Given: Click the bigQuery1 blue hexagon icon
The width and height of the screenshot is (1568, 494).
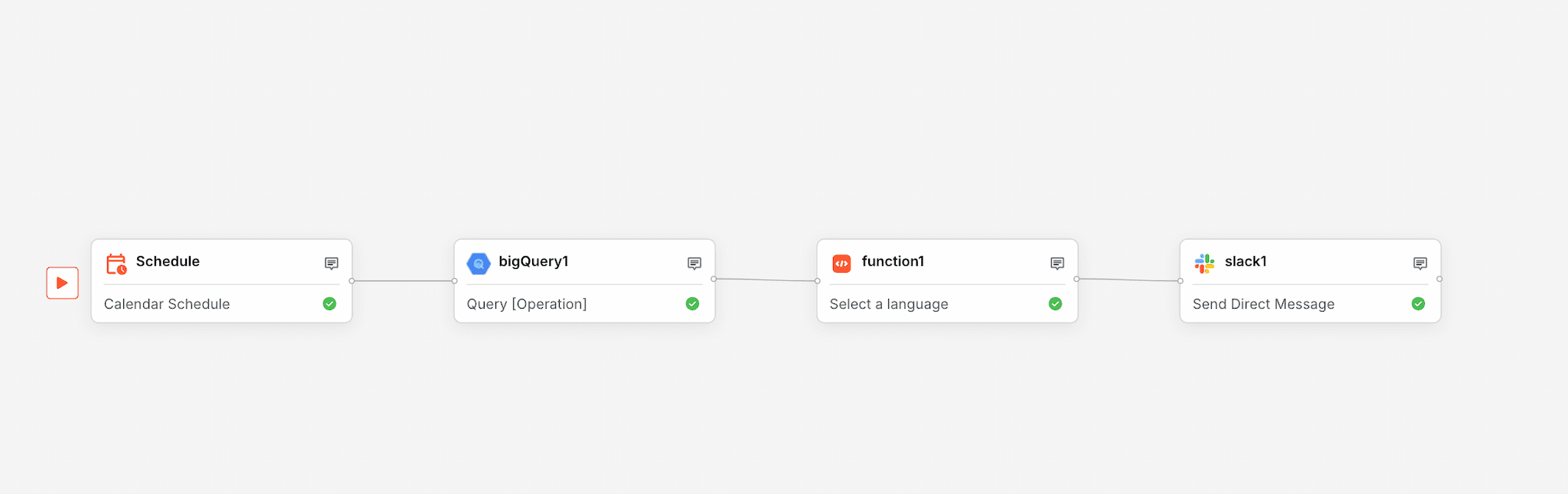Looking at the screenshot, I should [x=479, y=263].
